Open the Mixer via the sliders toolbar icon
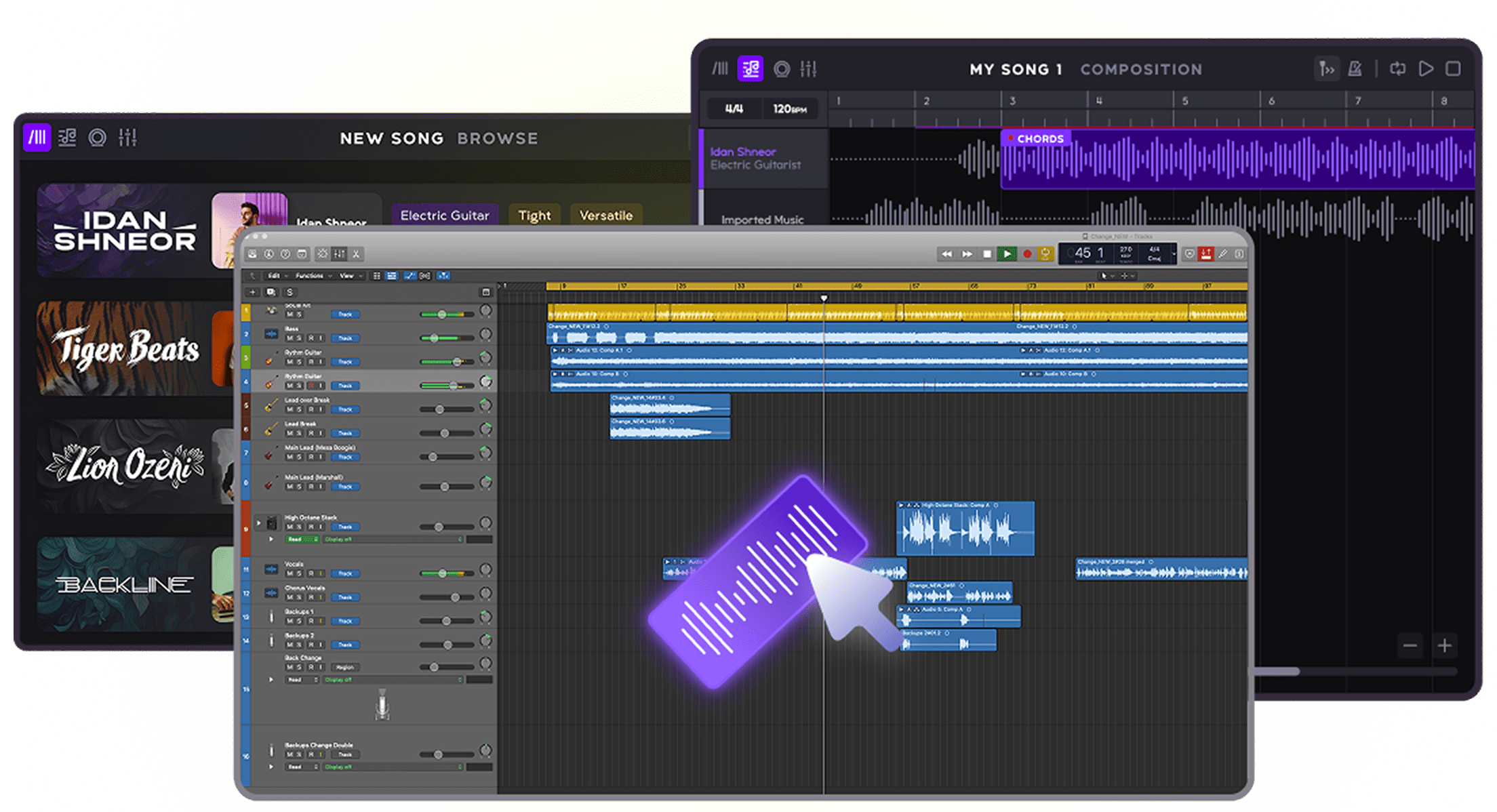The height and width of the screenshot is (812, 1497). (340, 254)
